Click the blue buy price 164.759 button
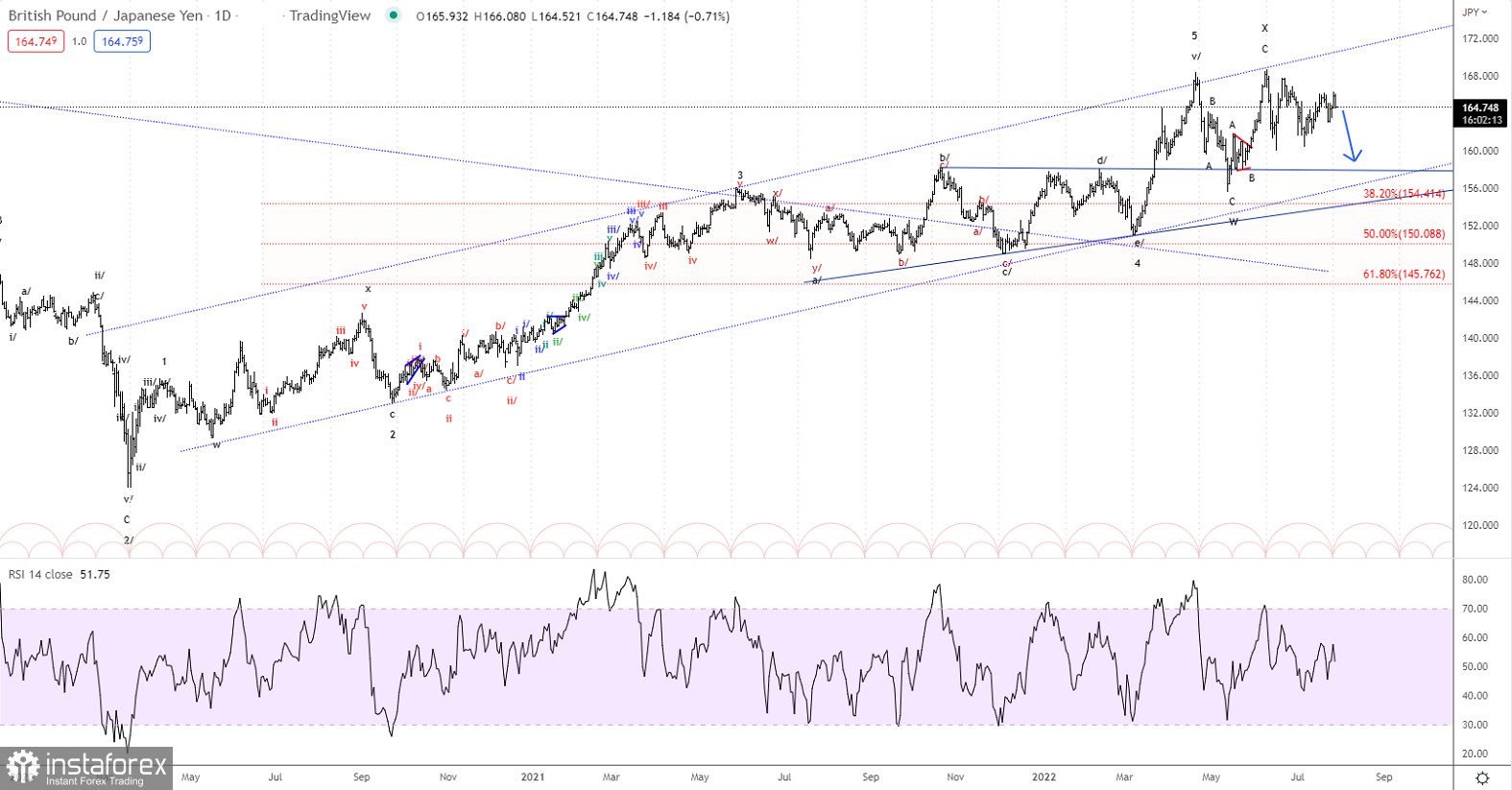This screenshot has height=790, width=1512. point(122,41)
